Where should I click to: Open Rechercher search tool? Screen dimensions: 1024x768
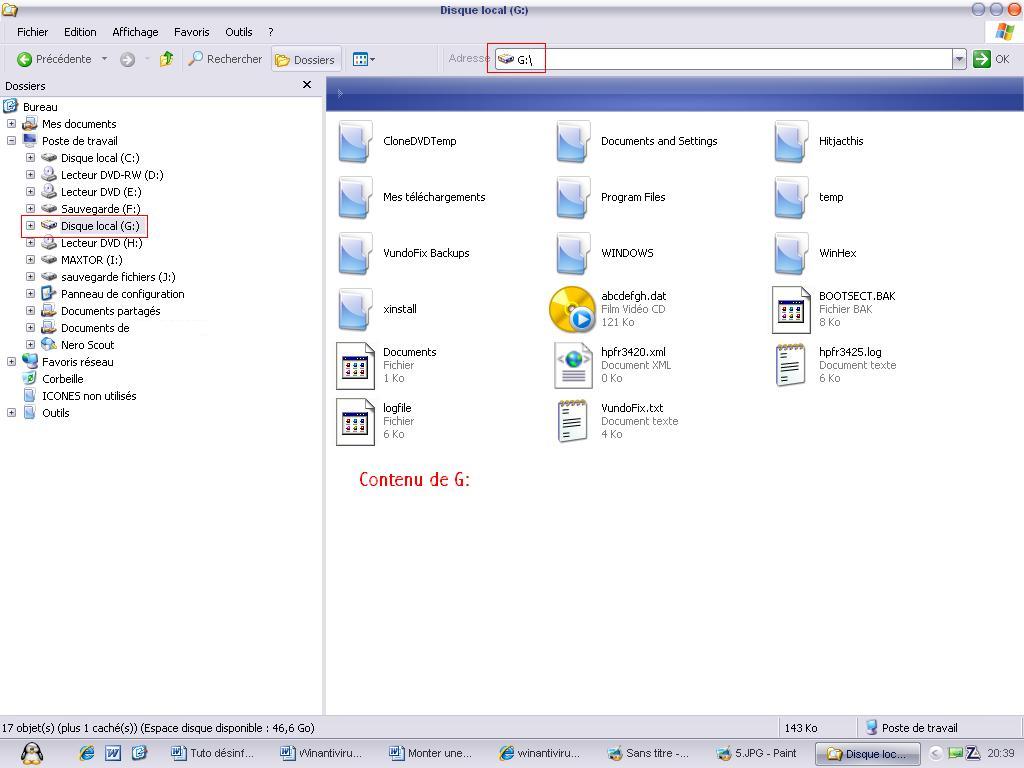225,59
